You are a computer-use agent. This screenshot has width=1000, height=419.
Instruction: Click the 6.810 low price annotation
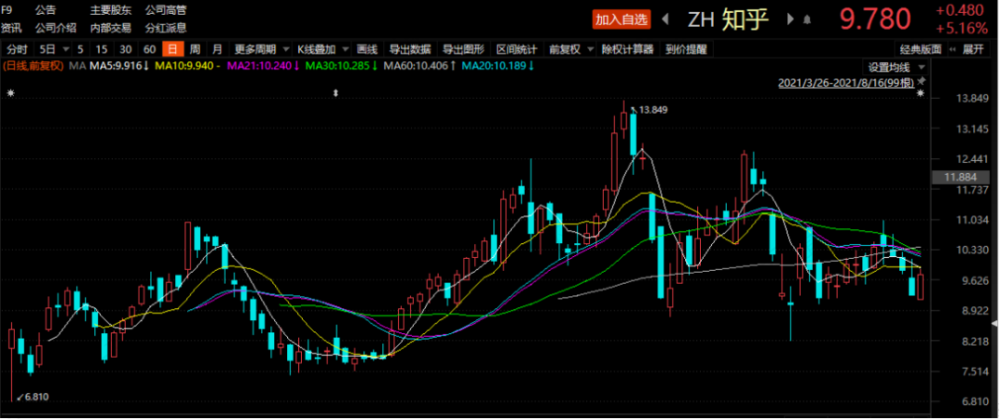[37, 397]
